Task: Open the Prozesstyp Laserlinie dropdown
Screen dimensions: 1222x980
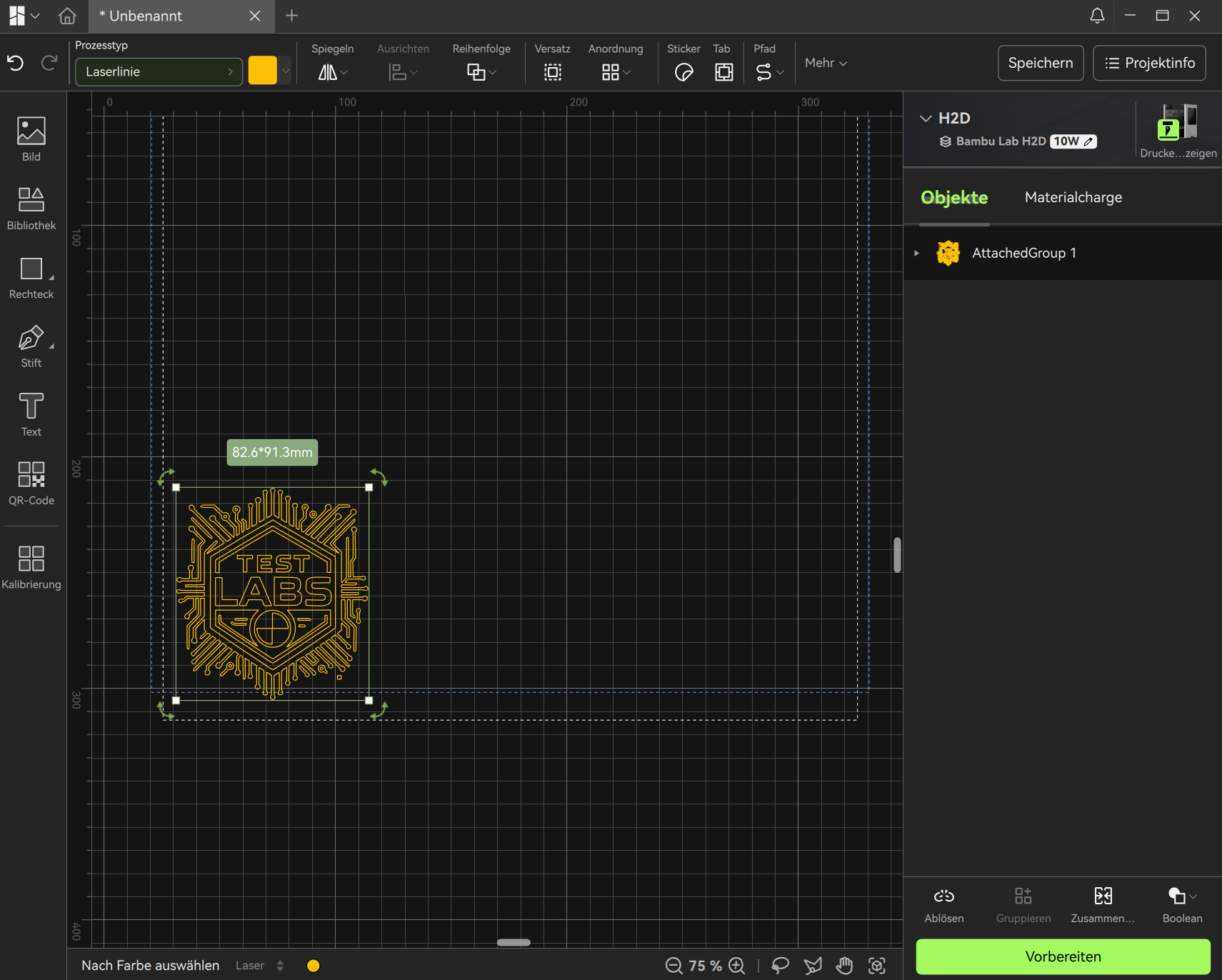Action: 159,71
